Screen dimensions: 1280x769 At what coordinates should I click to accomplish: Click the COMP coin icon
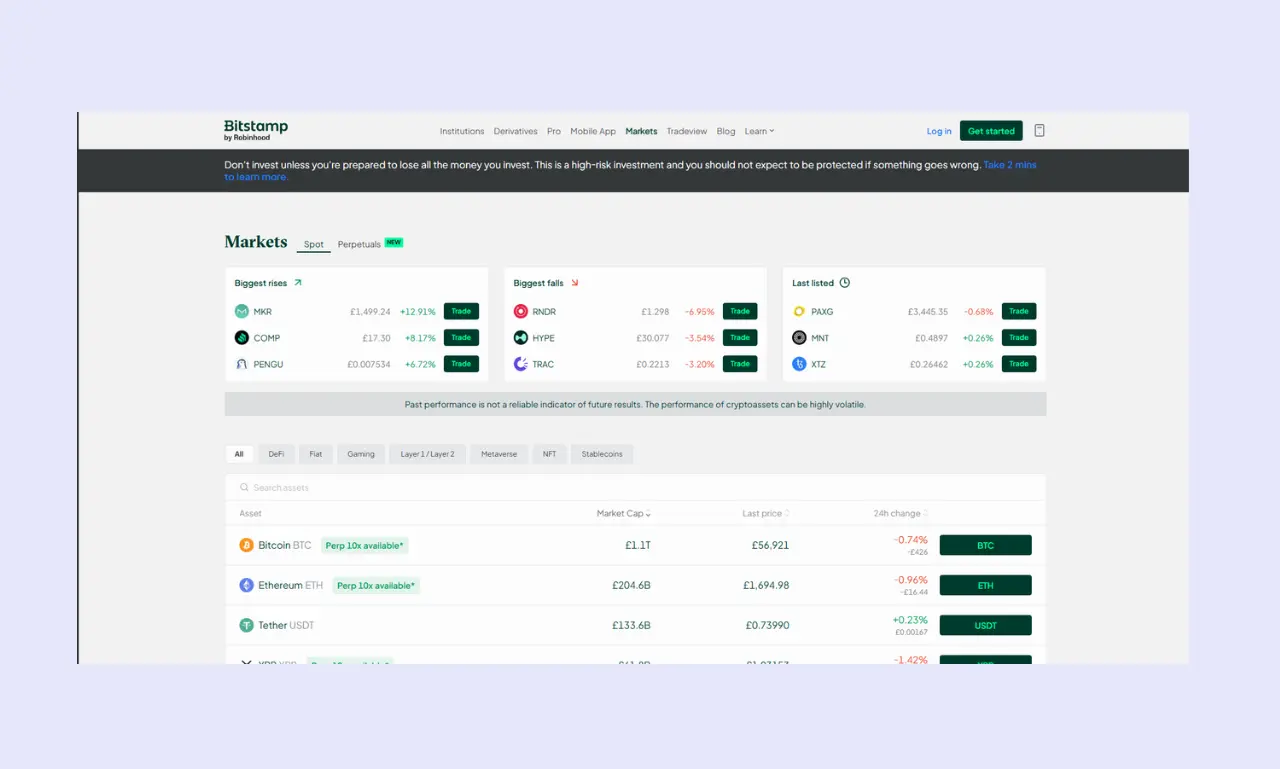coord(241,338)
